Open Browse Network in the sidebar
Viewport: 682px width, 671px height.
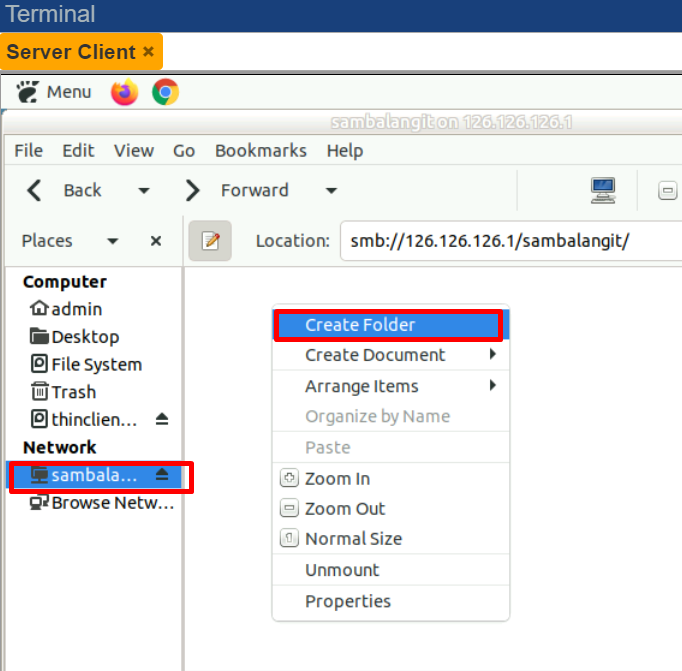(x=102, y=503)
